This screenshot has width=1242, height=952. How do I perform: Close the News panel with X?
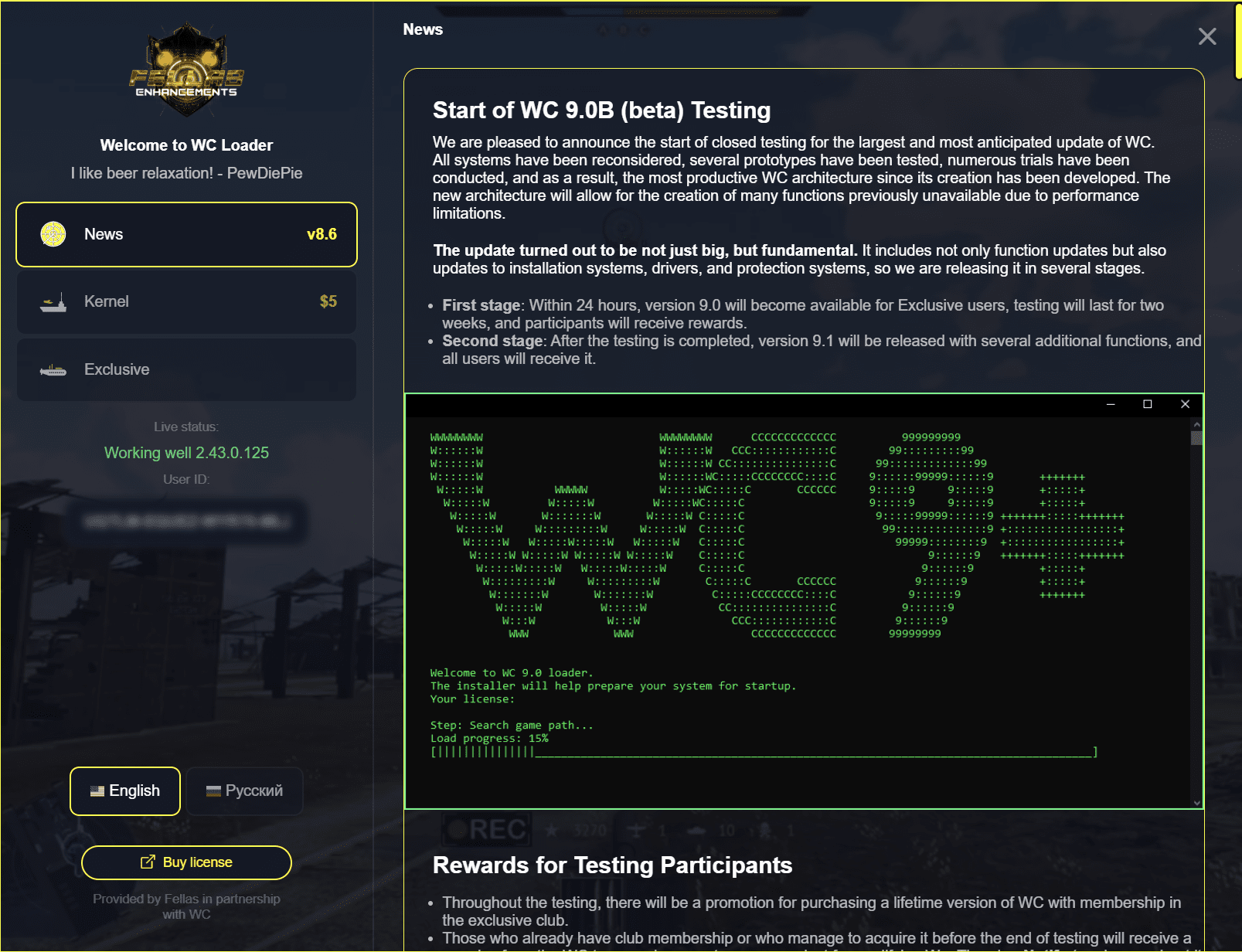coord(1207,36)
